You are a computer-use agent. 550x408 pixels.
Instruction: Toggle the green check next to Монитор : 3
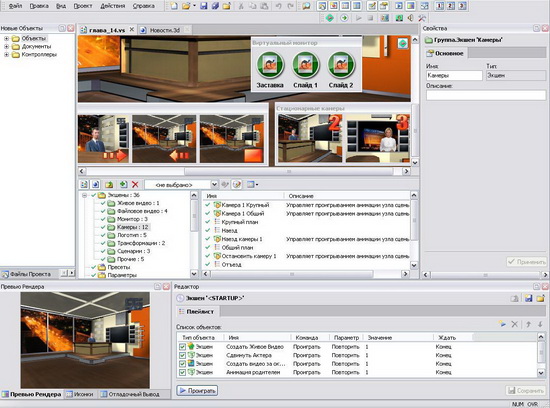point(103,219)
